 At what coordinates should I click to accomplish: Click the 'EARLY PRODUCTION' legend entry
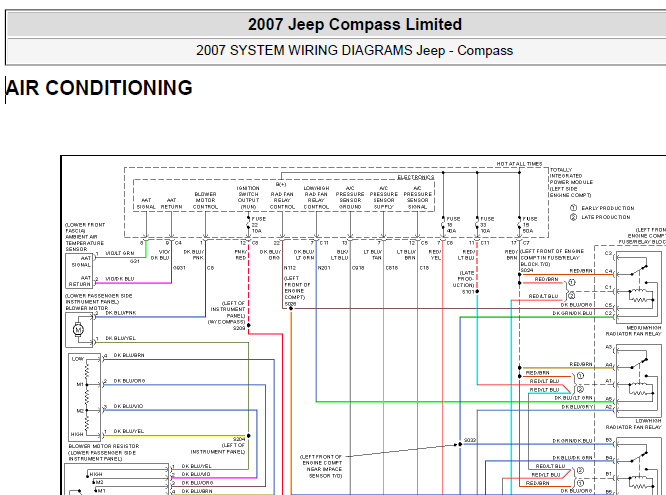coord(602,208)
